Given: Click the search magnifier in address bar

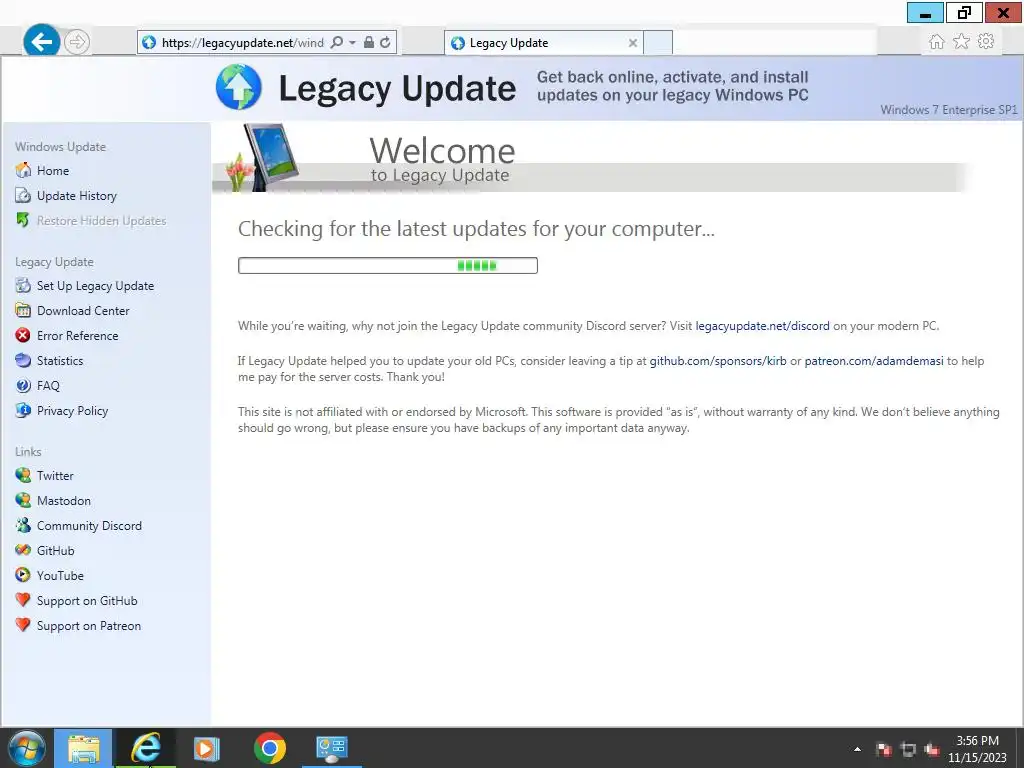Looking at the screenshot, I should tap(336, 42).
